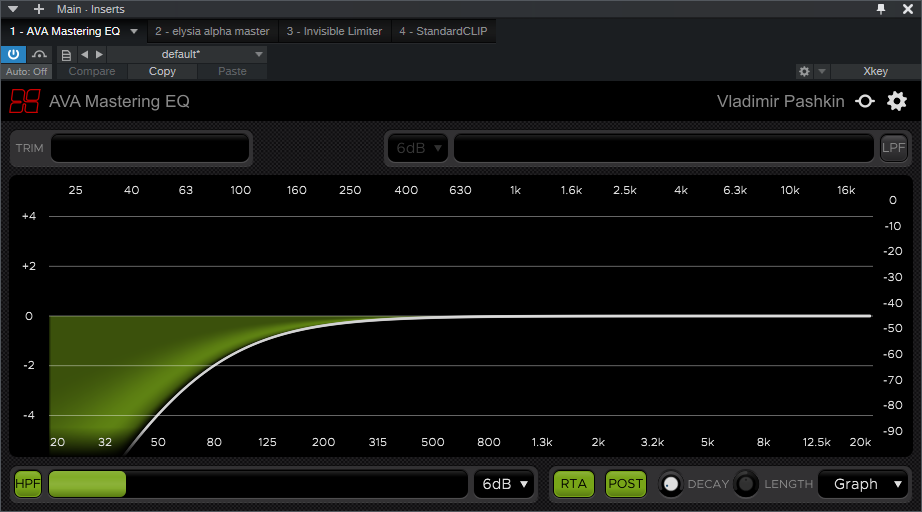Open the AVA plugin settings gear

(x=897, y=102)
